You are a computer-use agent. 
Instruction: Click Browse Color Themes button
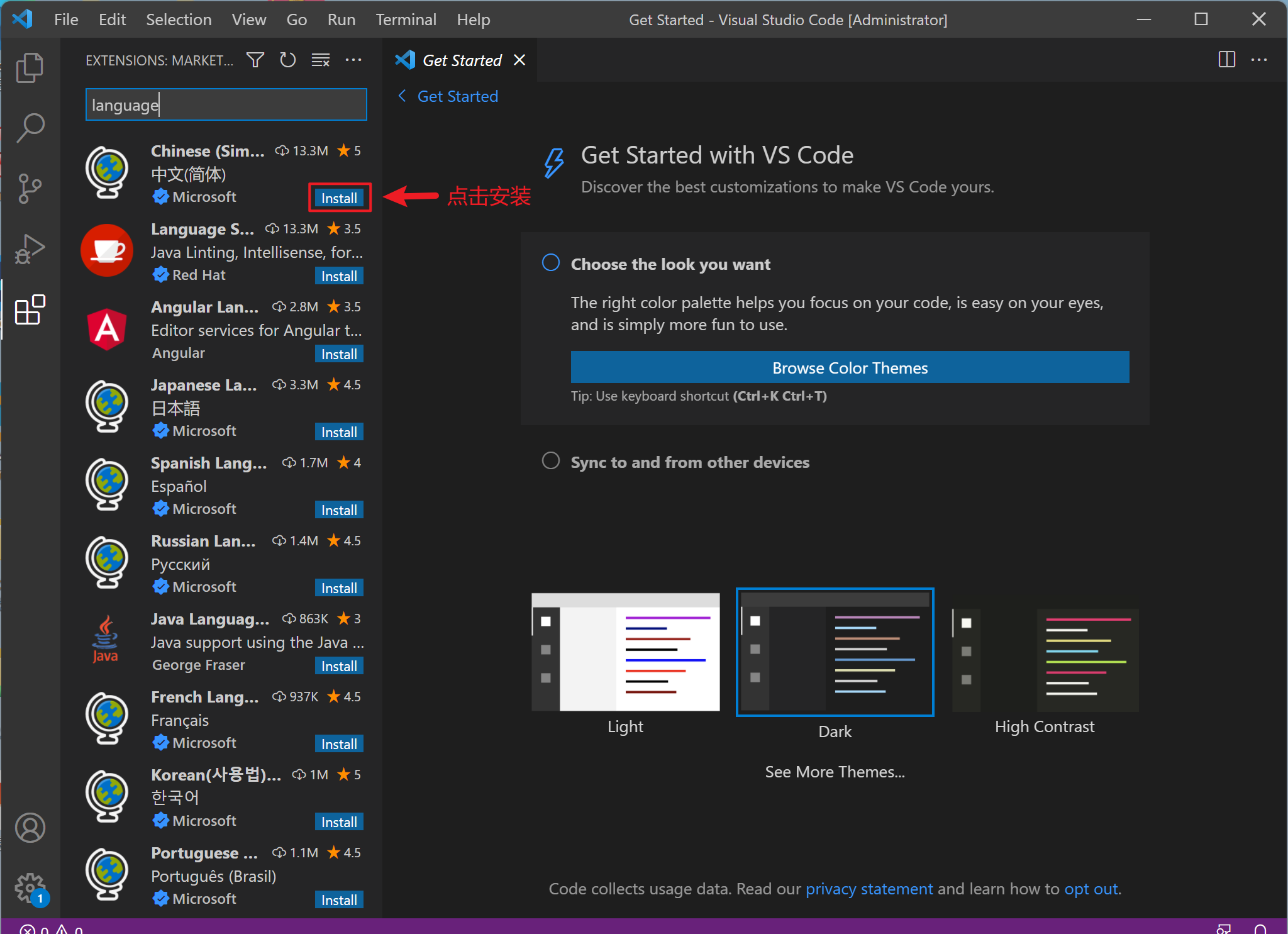(850, 367)
